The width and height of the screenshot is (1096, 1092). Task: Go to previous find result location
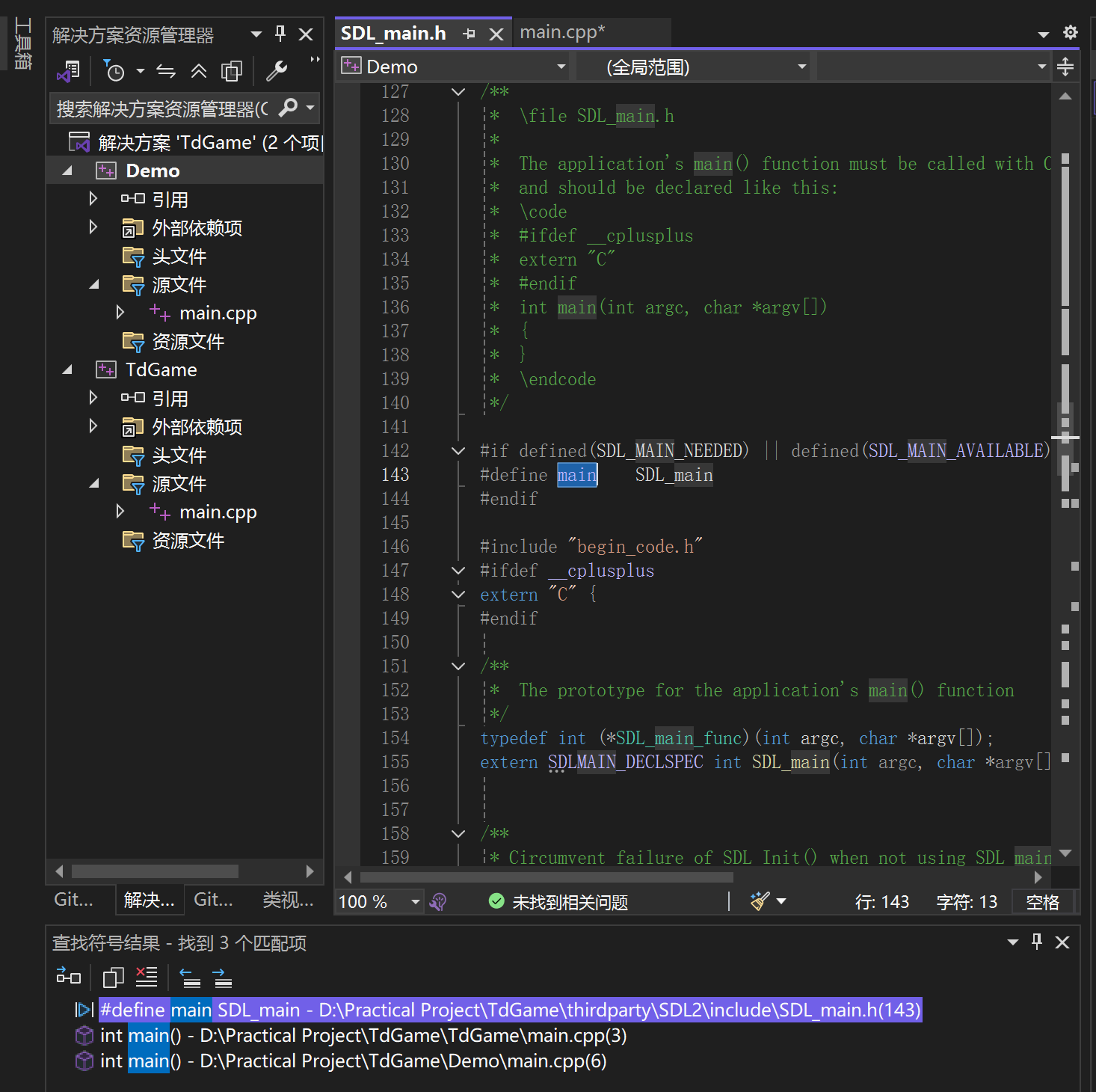click(190, 977)
